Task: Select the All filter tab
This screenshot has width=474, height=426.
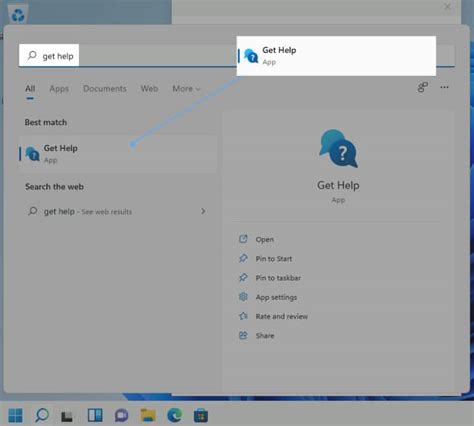Action: click(x=30, y=89)
